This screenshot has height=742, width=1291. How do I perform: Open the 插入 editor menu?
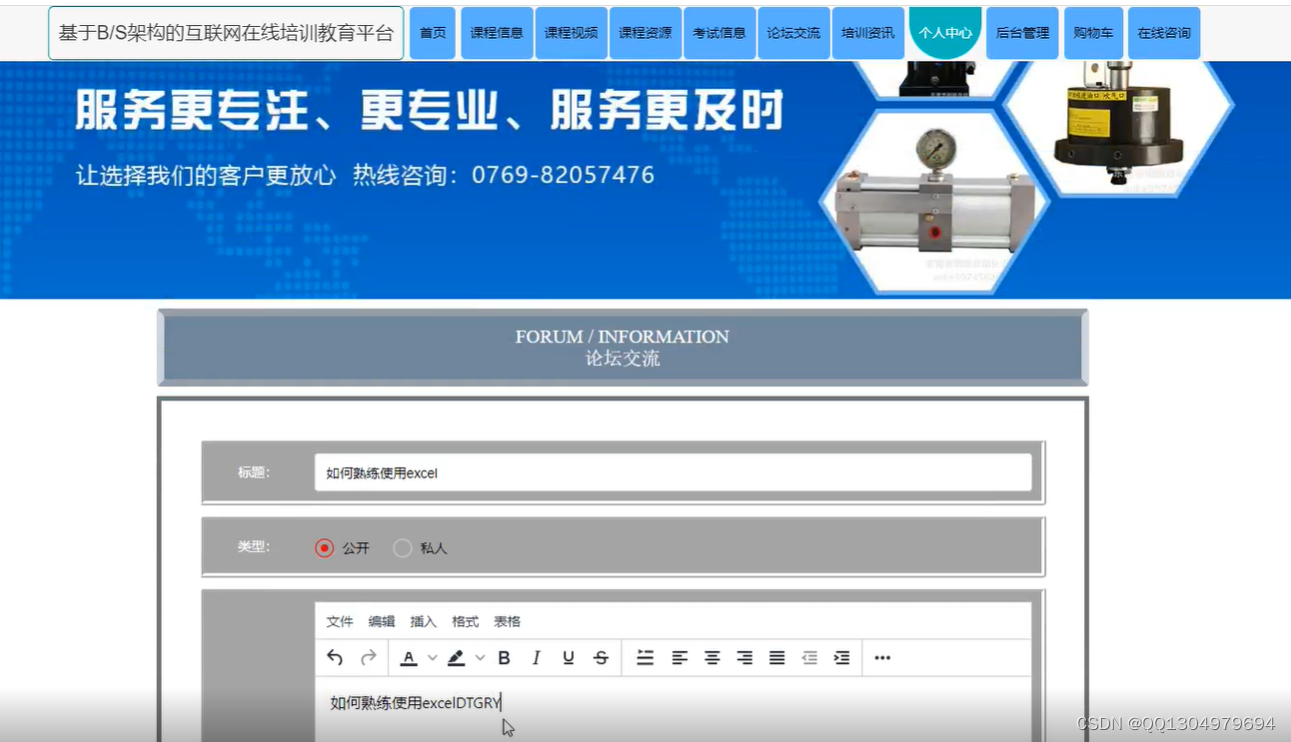pos(423,622)
